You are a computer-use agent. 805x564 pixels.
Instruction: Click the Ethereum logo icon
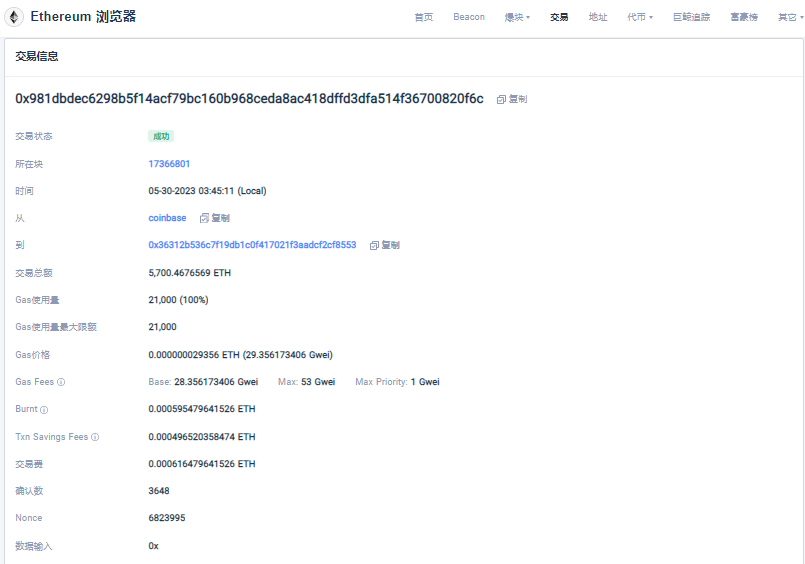tap(15, 17)
